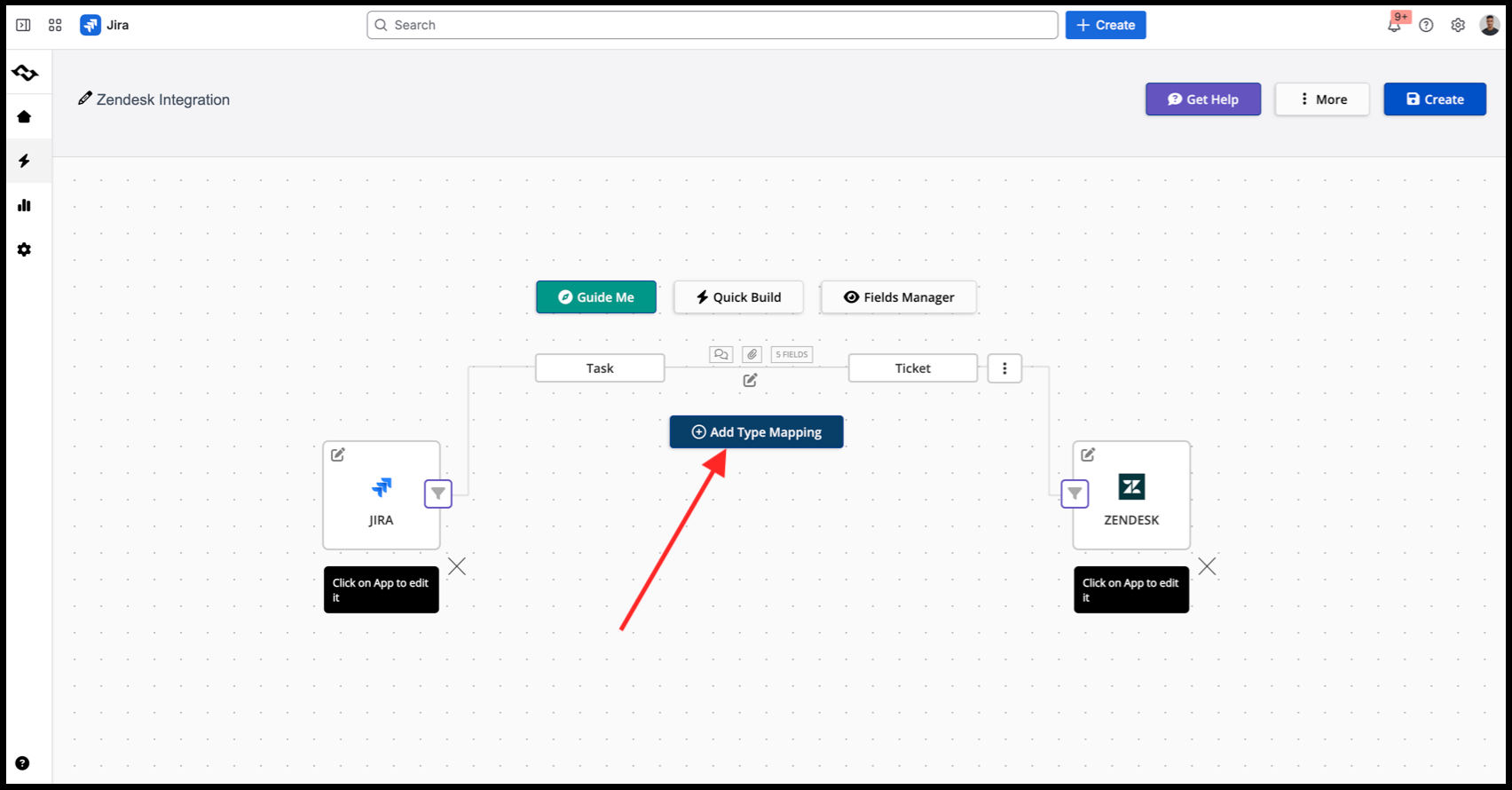This screenshot has width=1512, height=790.
Task: Dismiss the tooltip under the JIRA card
Action: click(457, 566)
